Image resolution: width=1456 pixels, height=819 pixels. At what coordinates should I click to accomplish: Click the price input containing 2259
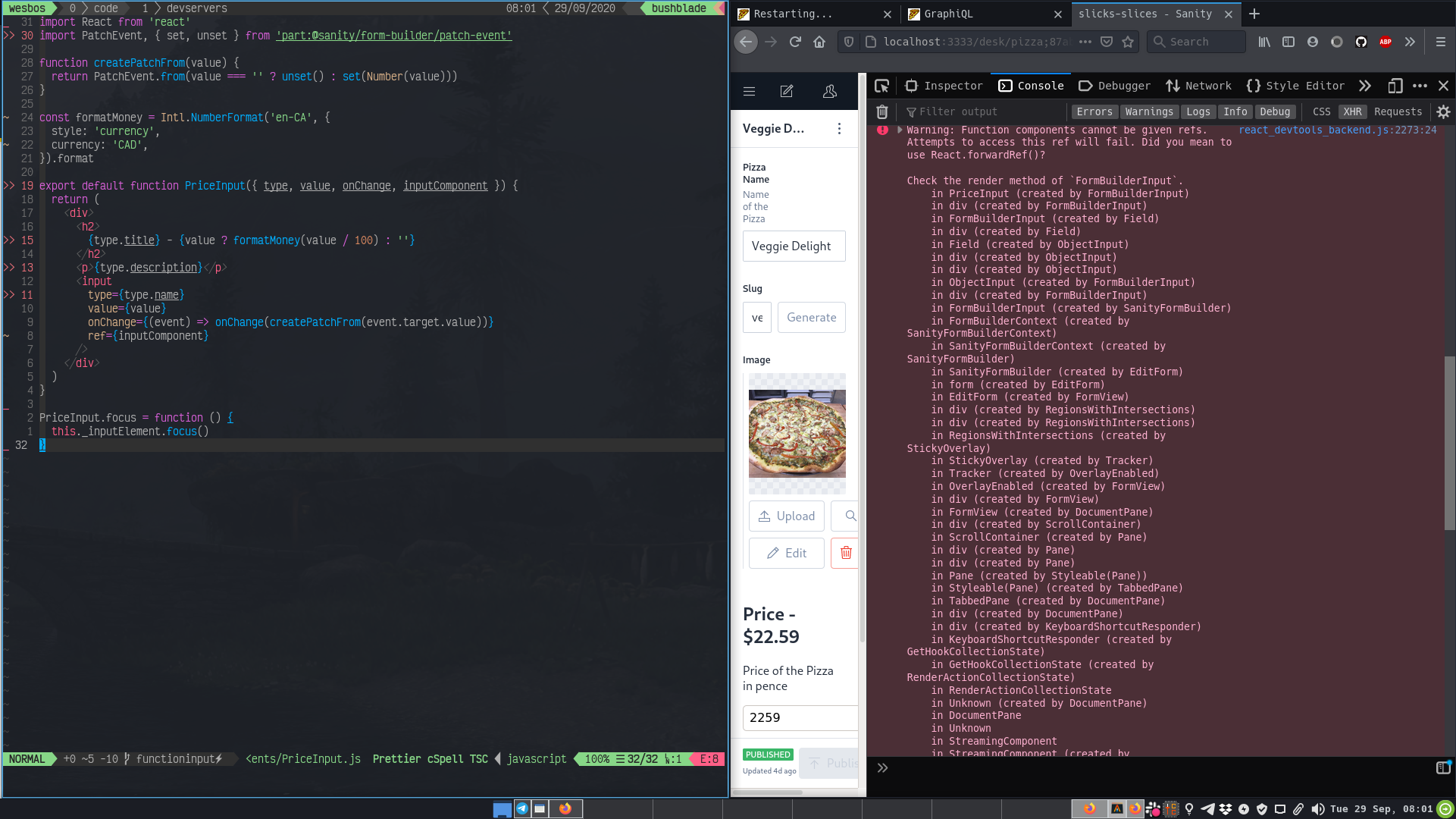point(800,717)
